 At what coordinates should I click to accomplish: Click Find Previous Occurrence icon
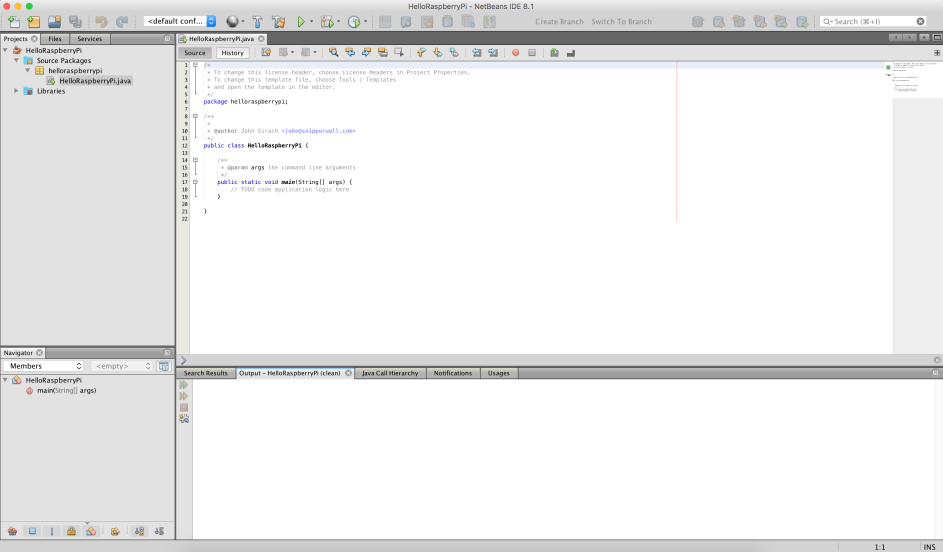(x=350, y=53)
